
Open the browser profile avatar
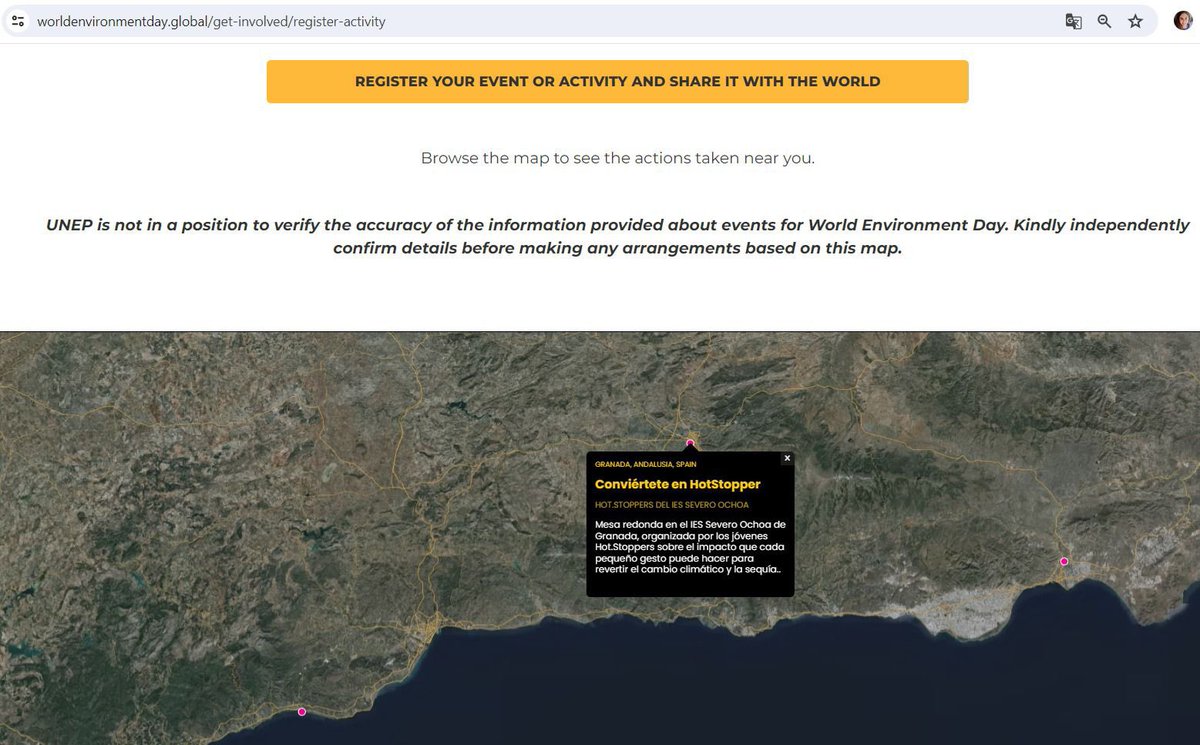click(1183, 21)
